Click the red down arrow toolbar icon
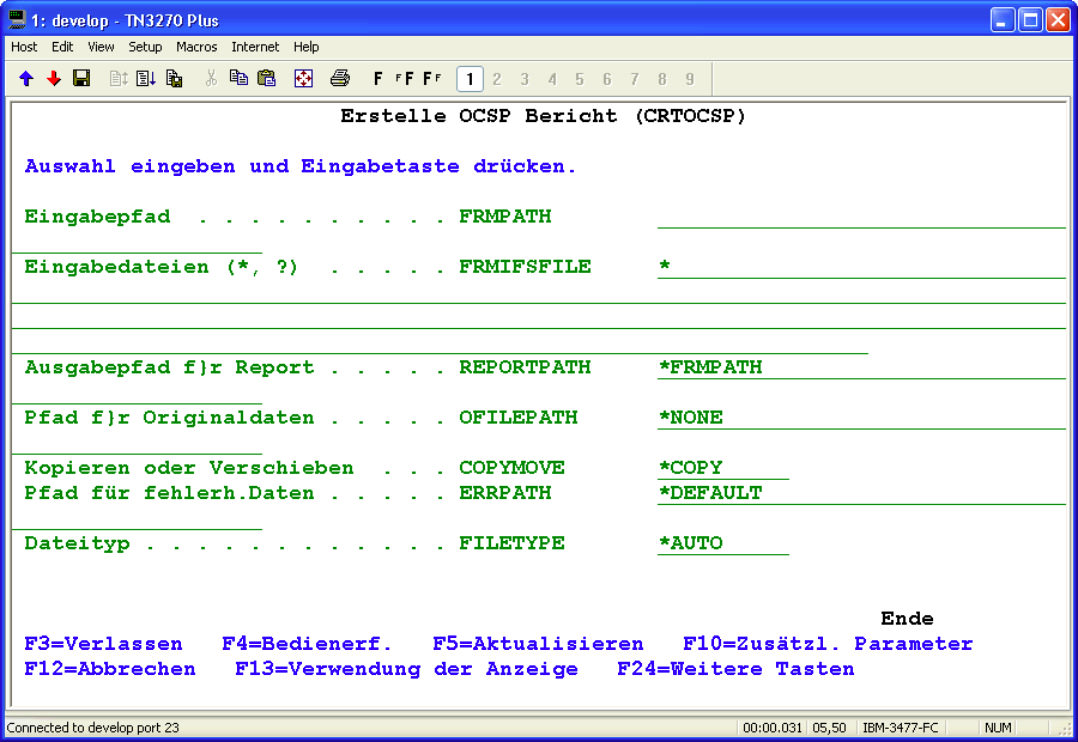Viewport: 1078px width, 742px height. tap(54, 79)
